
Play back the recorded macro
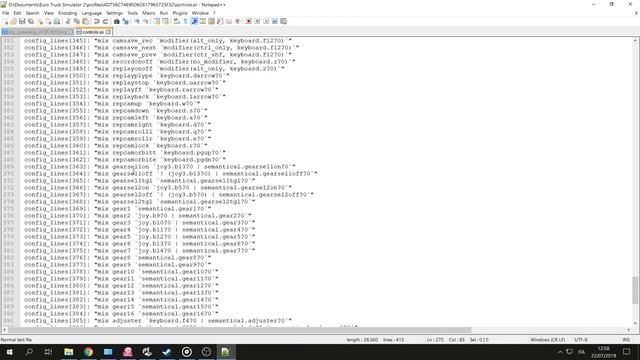pos(266,21)
